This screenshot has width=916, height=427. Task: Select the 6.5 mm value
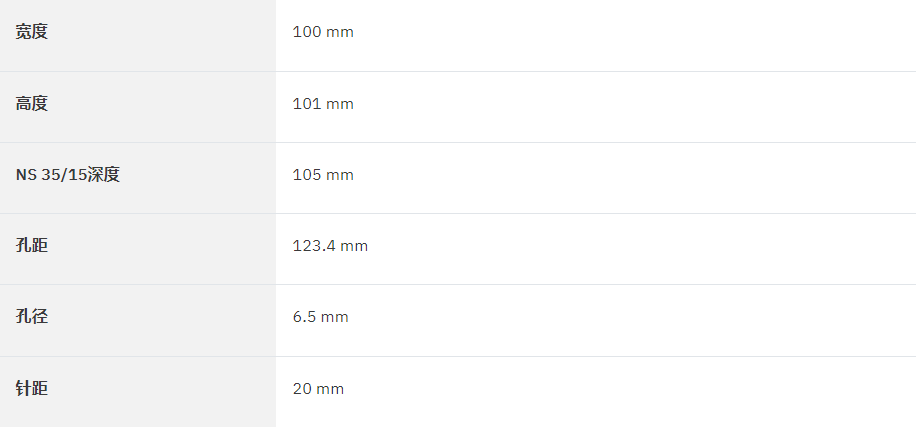321,317
